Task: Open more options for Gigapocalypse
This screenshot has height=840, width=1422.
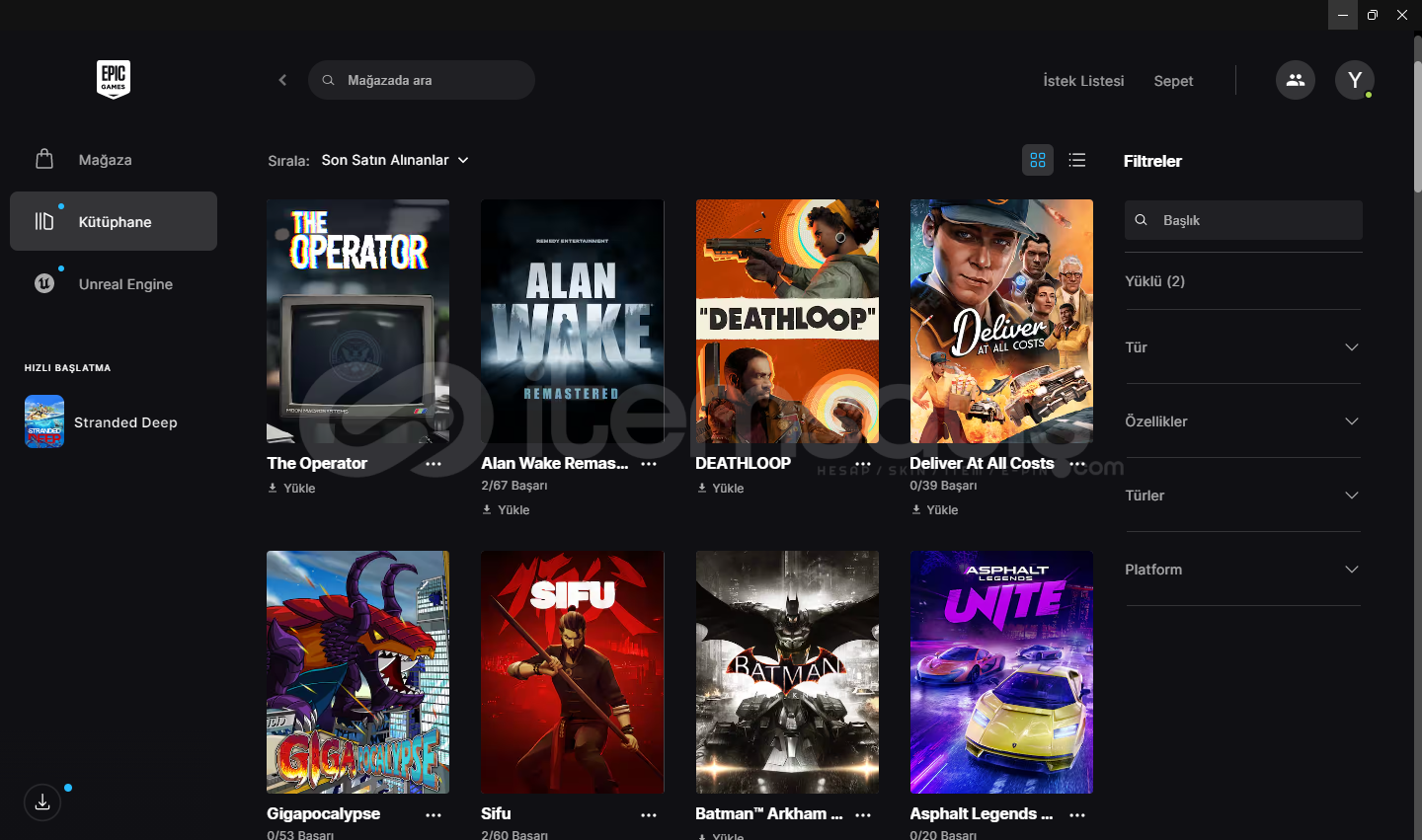Action: click(434, 815)
